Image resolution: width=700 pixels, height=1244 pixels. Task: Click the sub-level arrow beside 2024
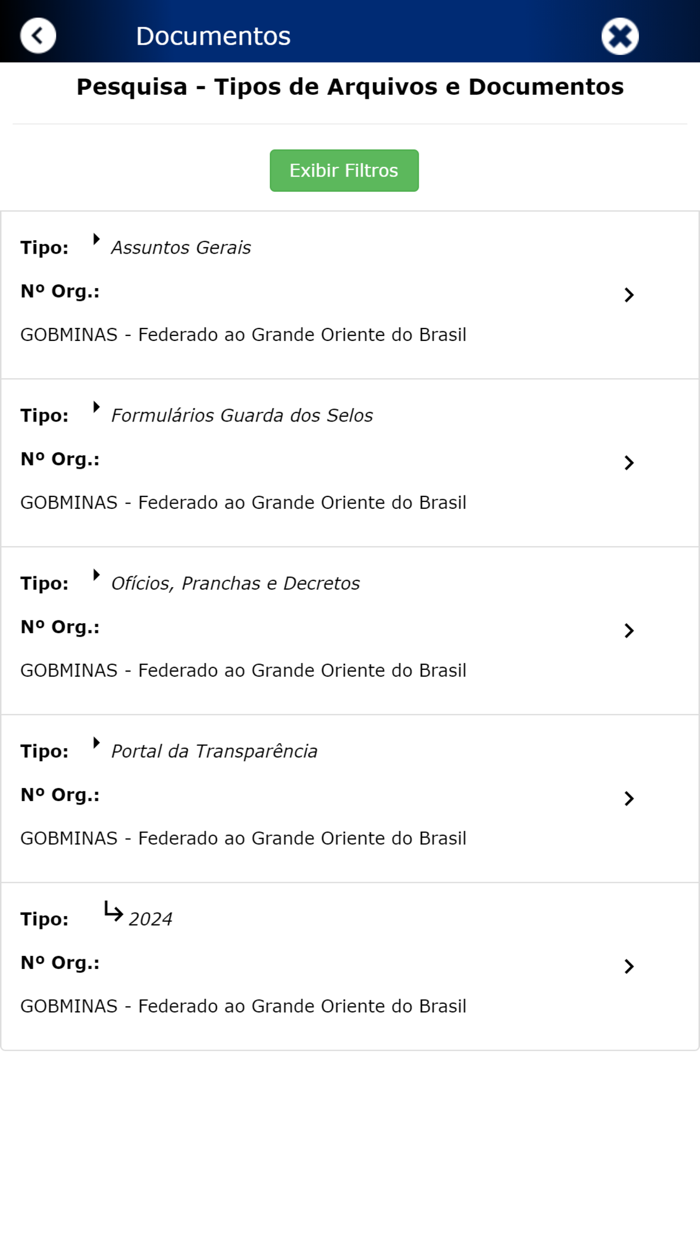pyautogui.click(x=112, y=911)
